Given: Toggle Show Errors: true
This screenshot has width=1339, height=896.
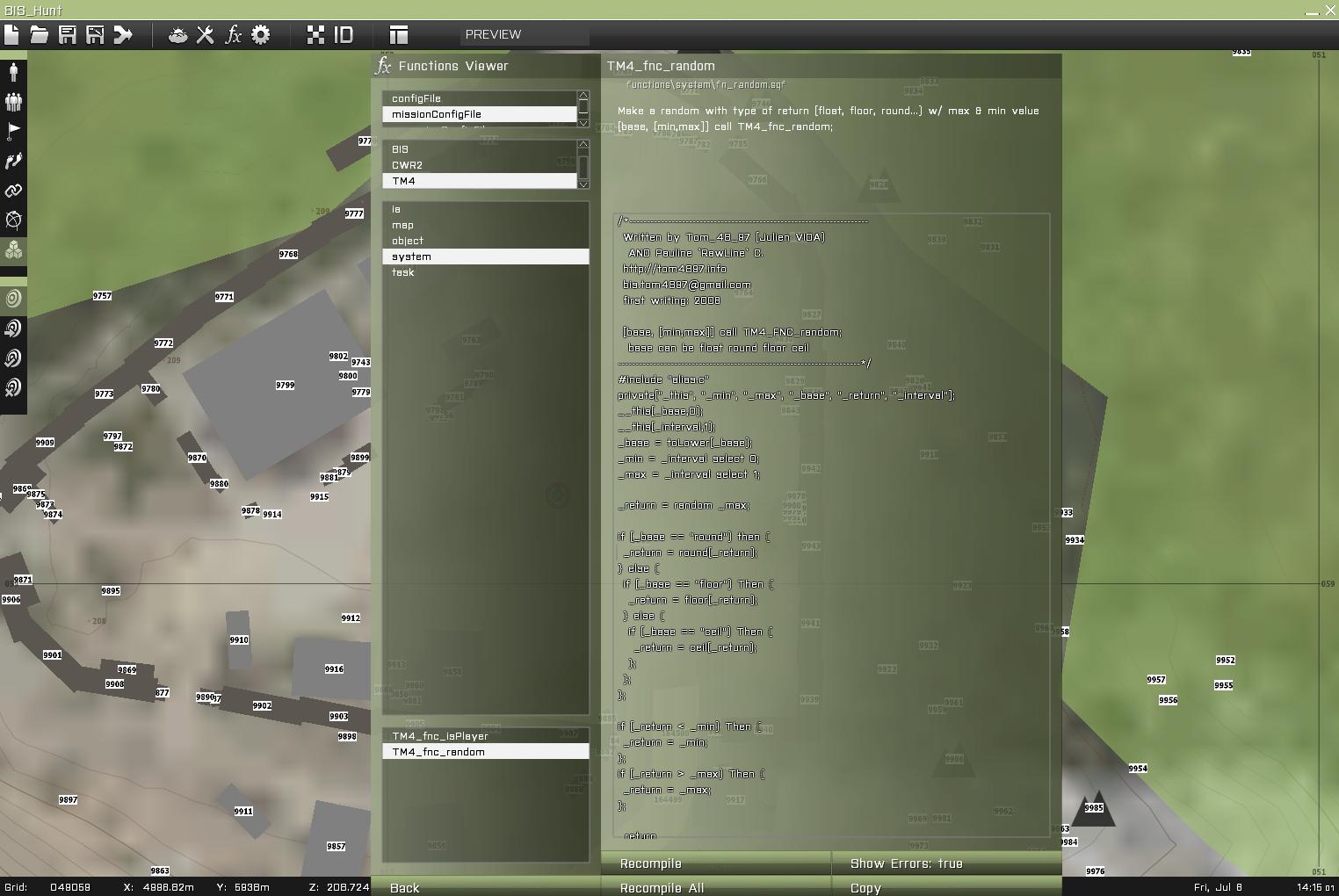Looking at the screenshot, I should pyautogui.click(x=946, y=863).
